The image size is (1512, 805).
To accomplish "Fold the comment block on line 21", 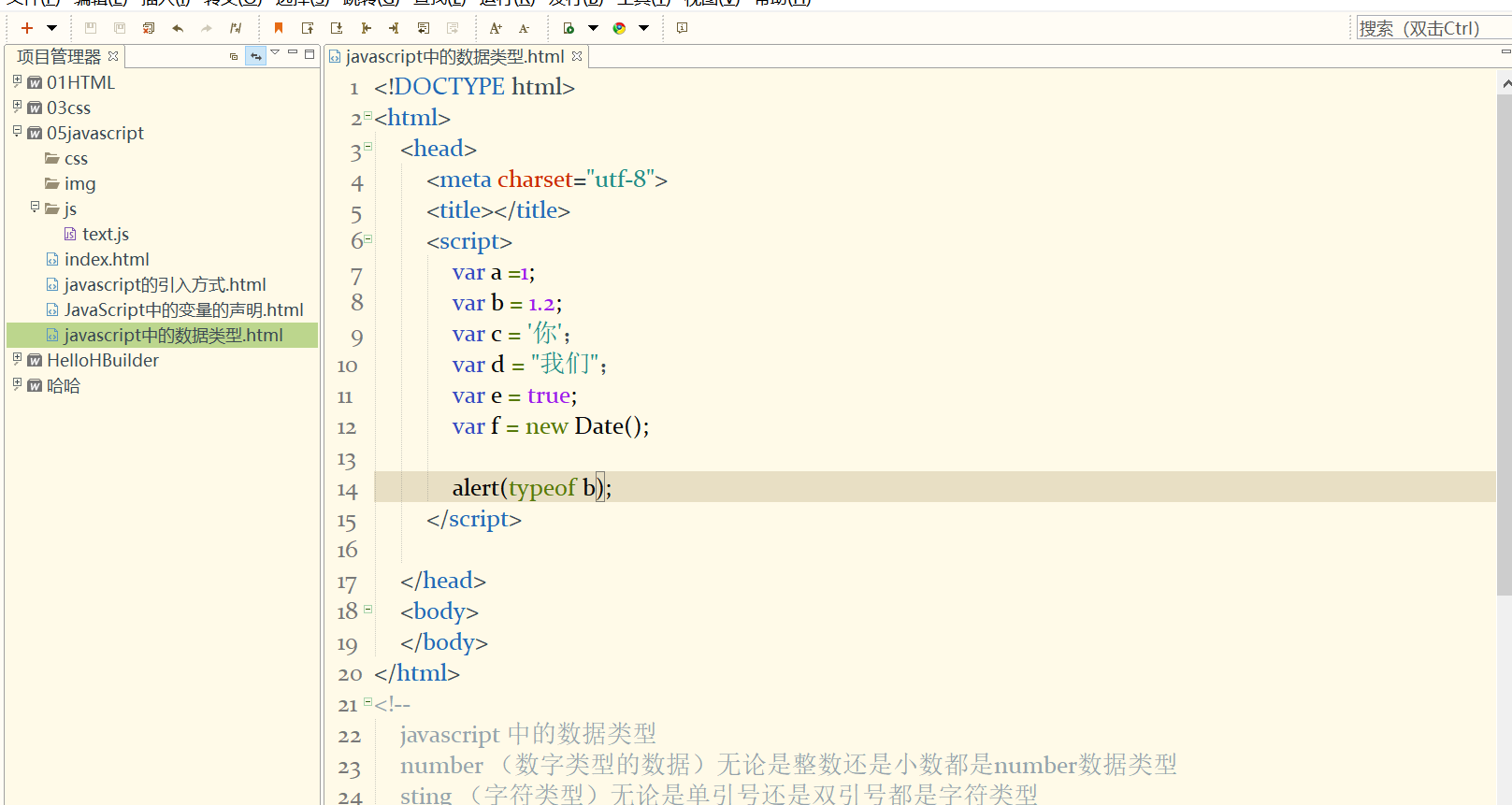I will click(367, 702).
